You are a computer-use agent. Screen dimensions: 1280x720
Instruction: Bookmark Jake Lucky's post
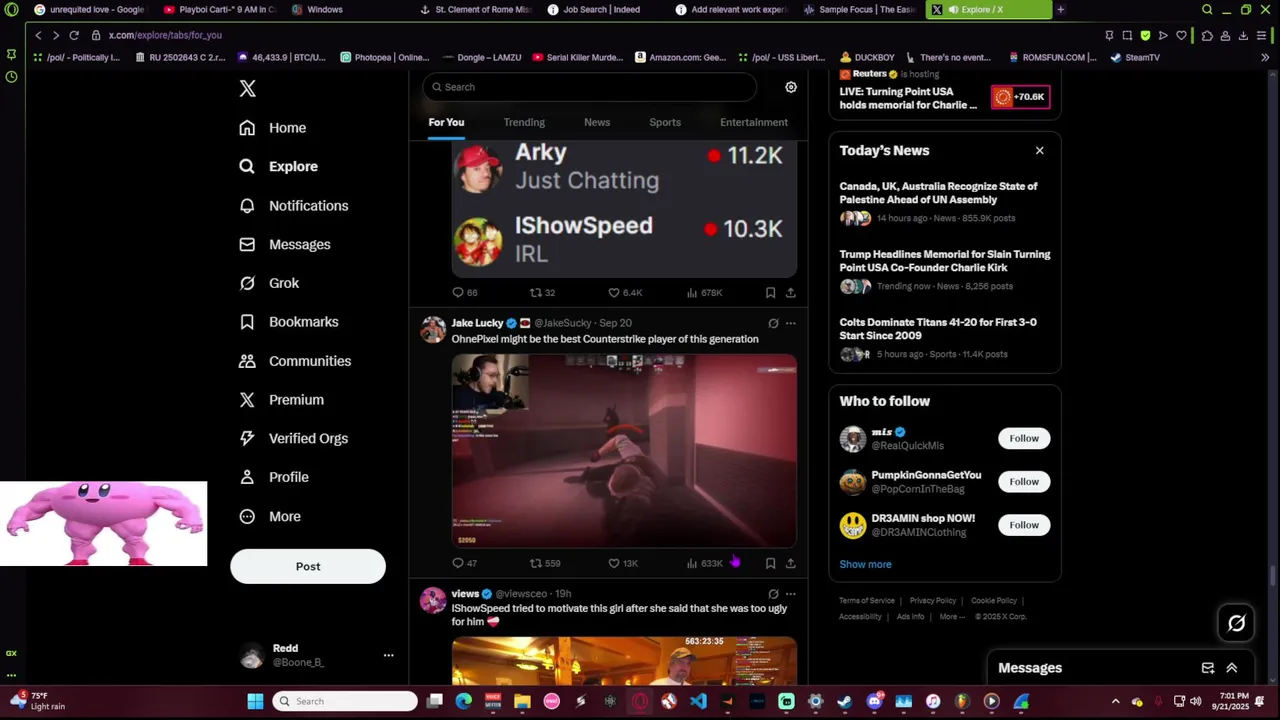pos(770,563)
